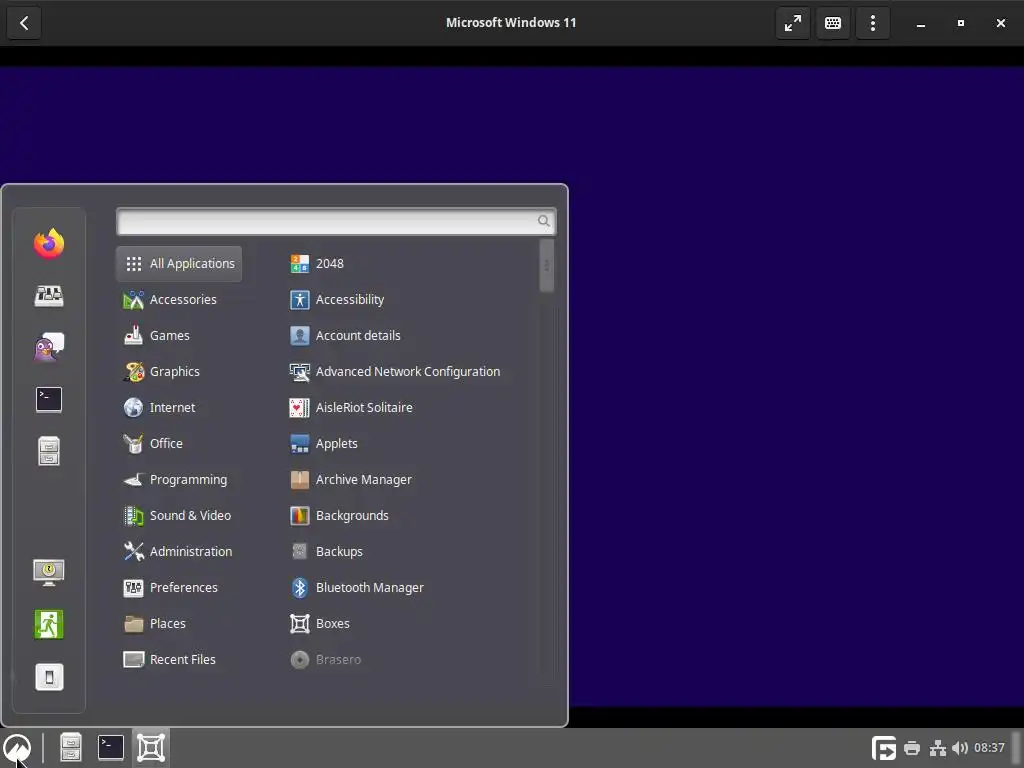Select the Boxes window in the panel
This screenshot has height=768, width=1024.
point(151,748)
